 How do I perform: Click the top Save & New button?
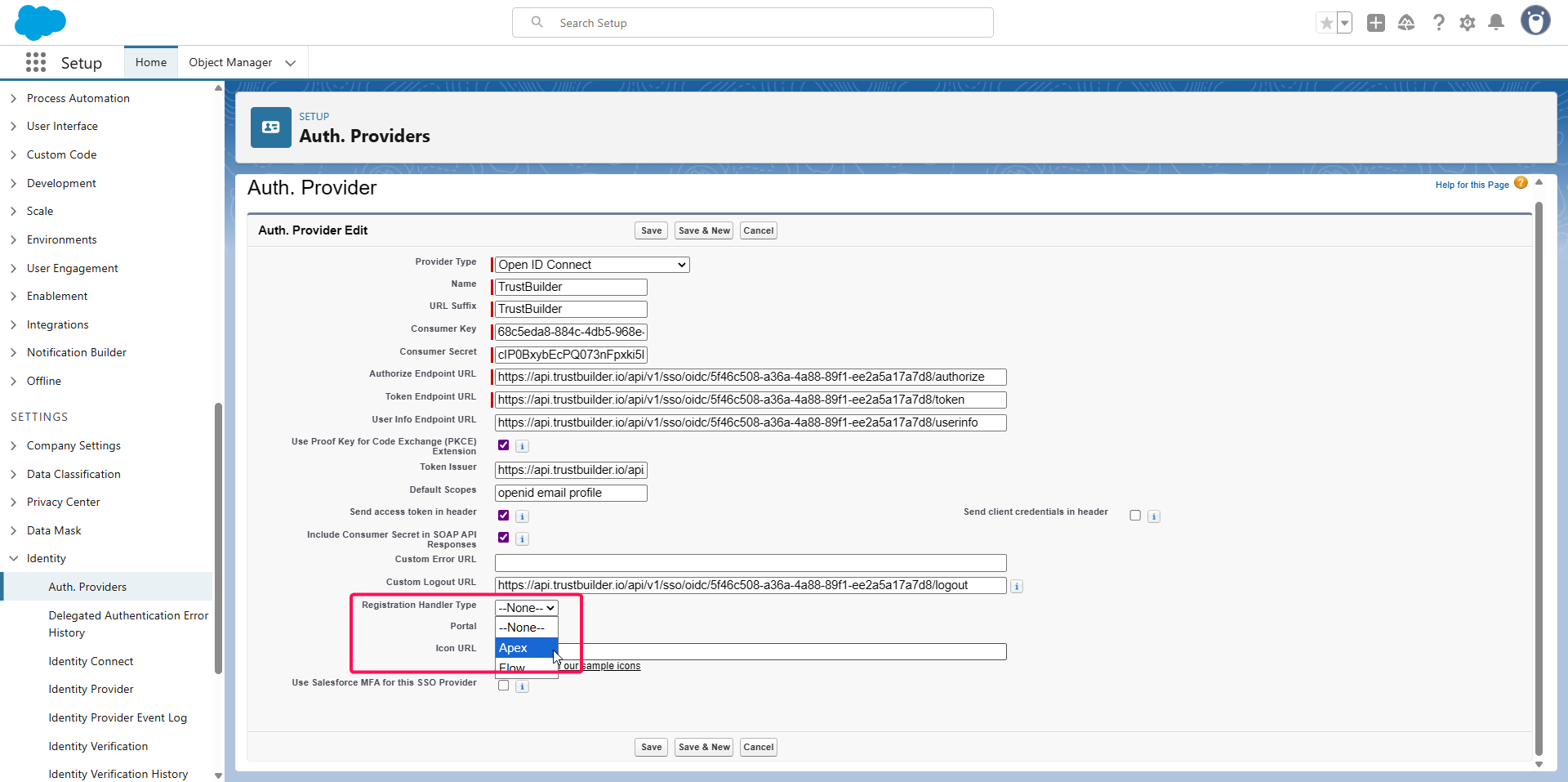click(x=704, y=230)
